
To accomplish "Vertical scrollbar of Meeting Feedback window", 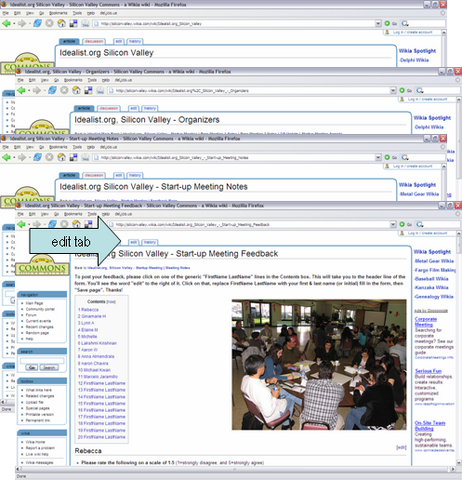I will 459,347.
